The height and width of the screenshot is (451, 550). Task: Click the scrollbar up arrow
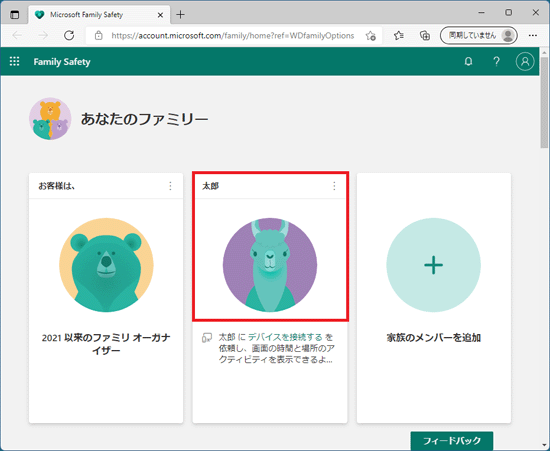pyautogui.click(x=544, y=52)
